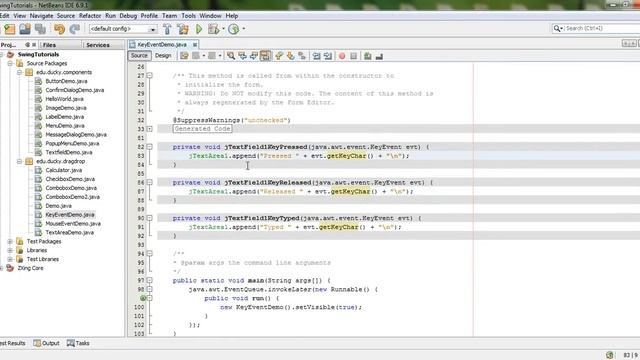
Task: Click the editor Find Selection magnifier icon
Action: coord(231,56)
